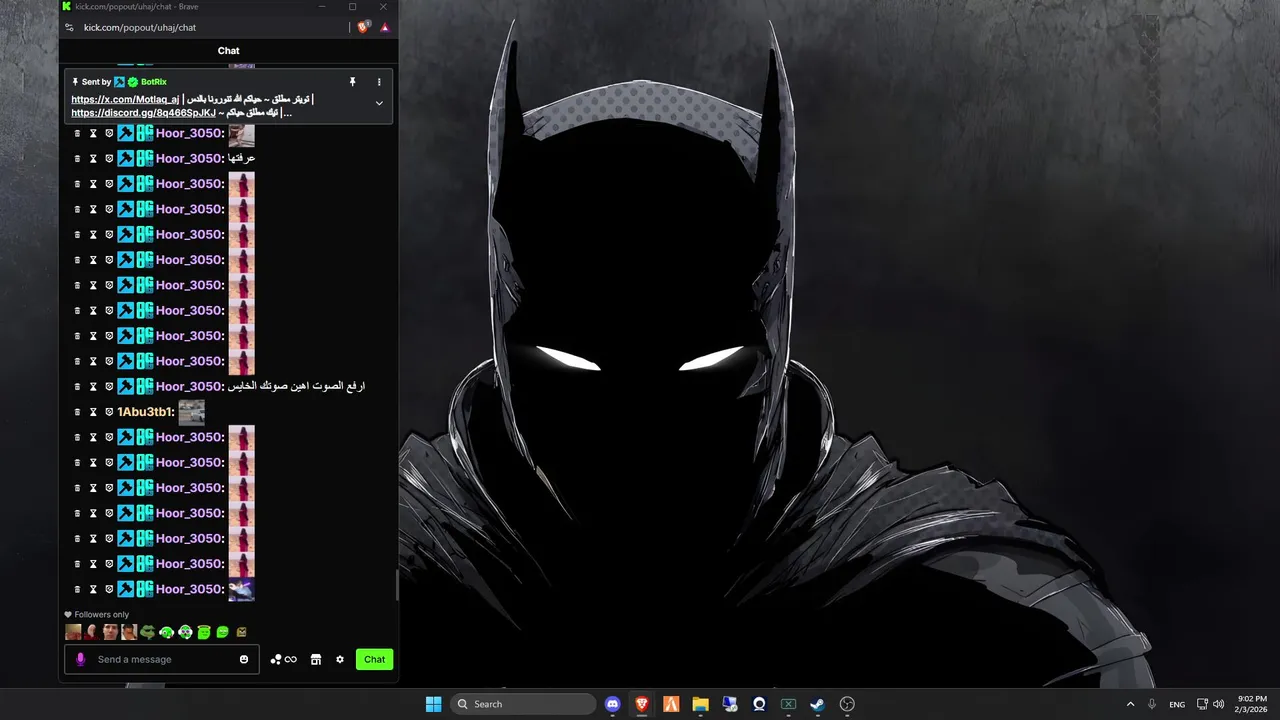Shield ban icon on 'ارفع الصوت' message row

tap(109, 387)
